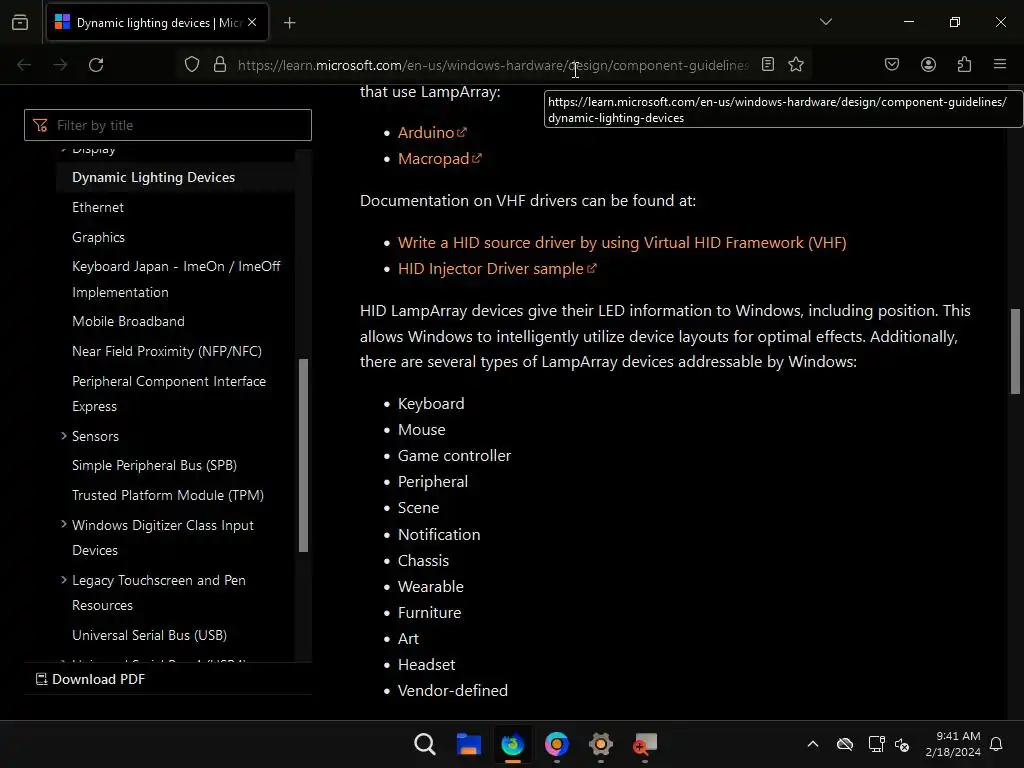This screenshot has height=768, width=1024.
Task: Save page to Pocket
Action: [891, 64]
